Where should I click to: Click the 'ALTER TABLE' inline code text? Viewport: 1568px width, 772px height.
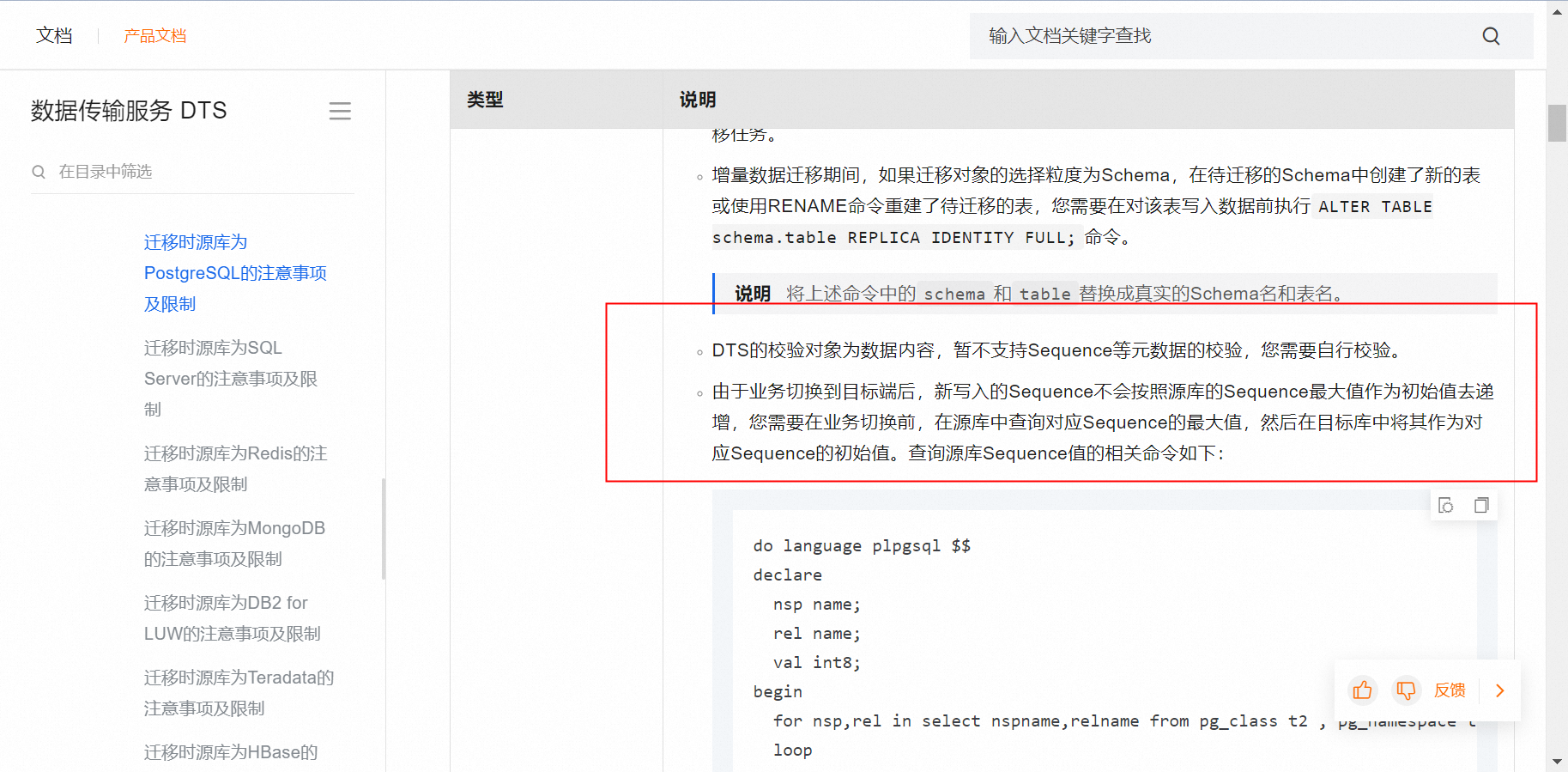pos(1375,207)
